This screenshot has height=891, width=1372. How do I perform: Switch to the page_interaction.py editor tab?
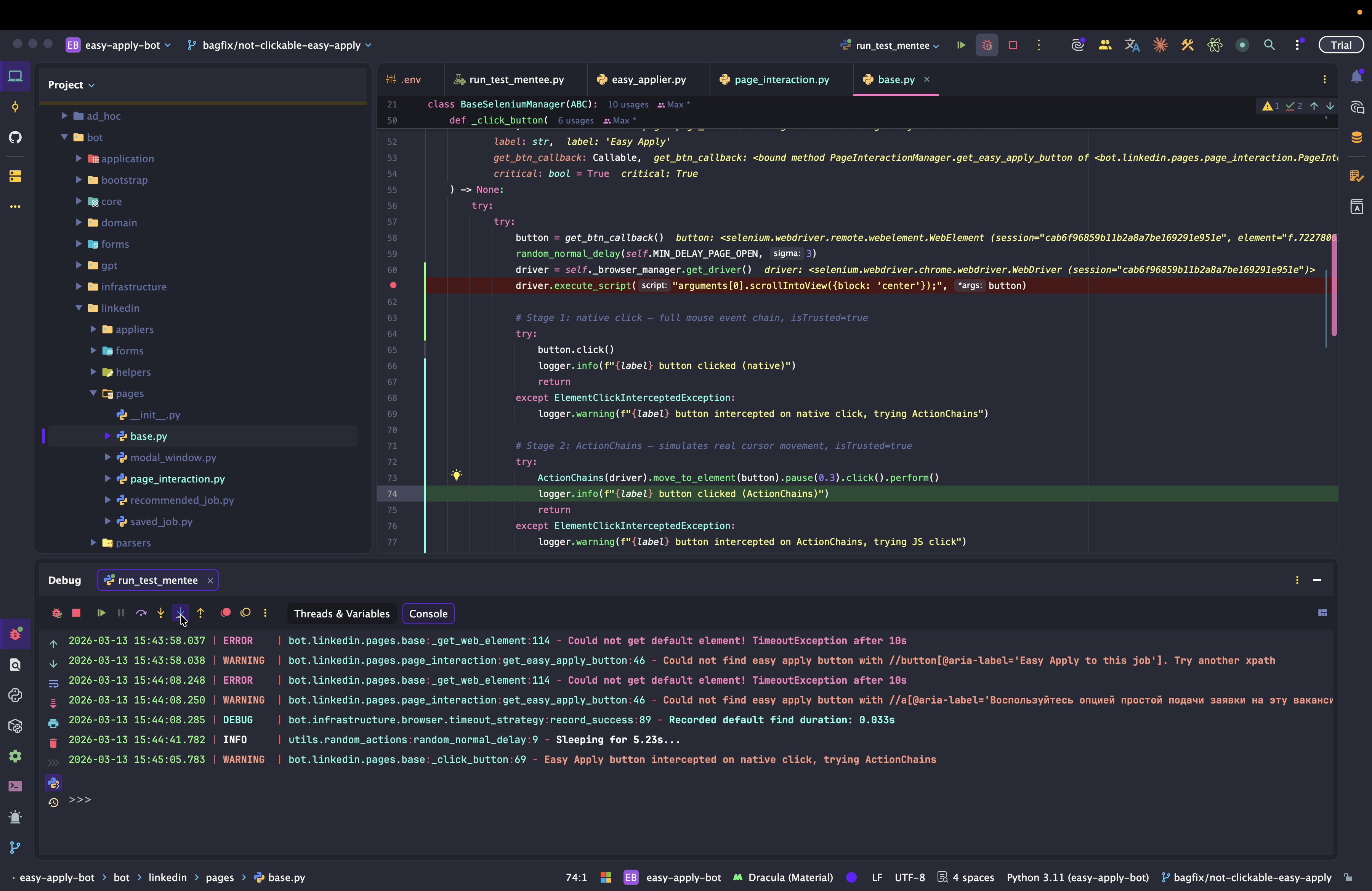tap(781, 80)
